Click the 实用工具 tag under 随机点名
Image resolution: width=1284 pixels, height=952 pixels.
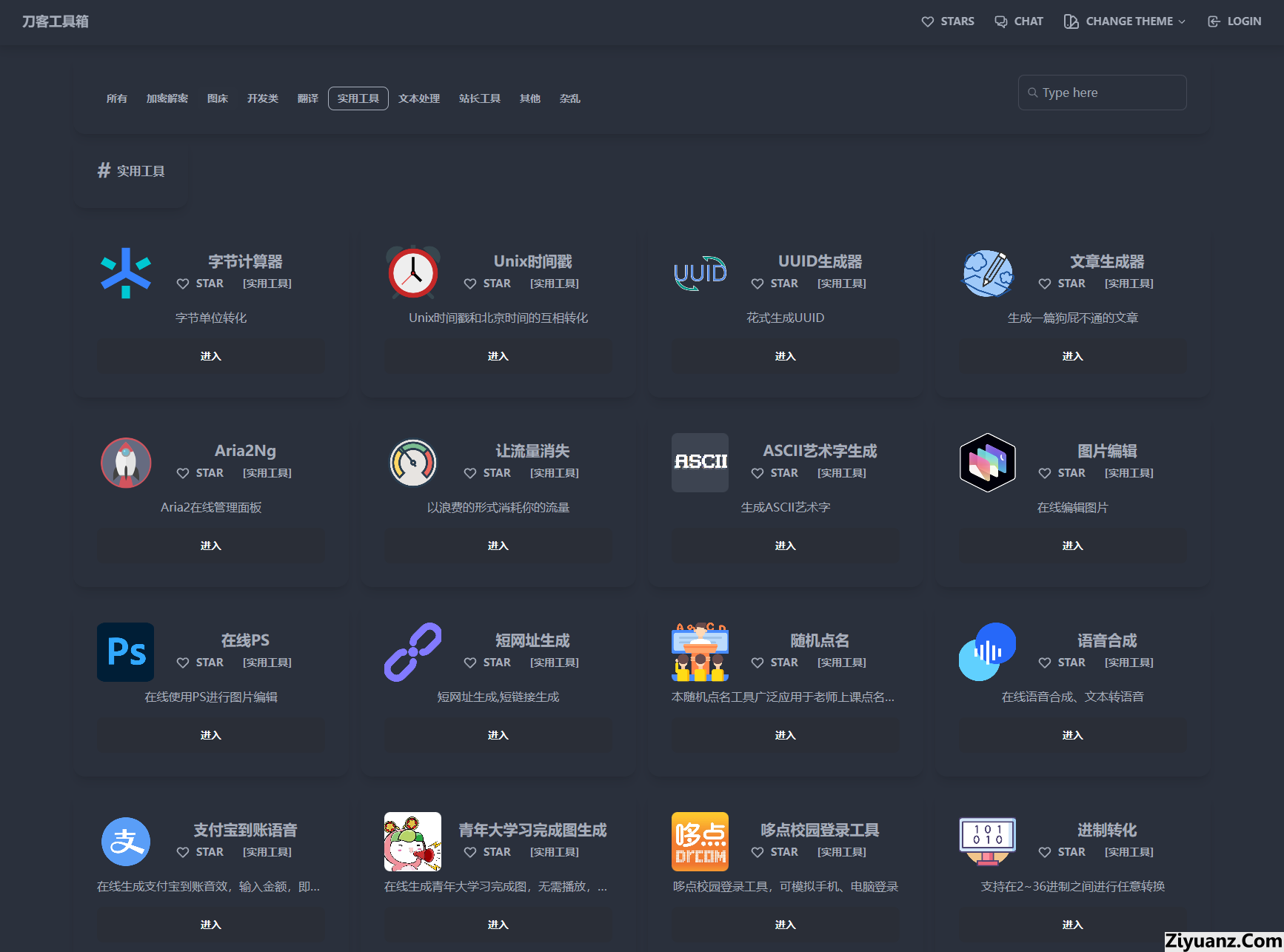(x=842, y=663)
